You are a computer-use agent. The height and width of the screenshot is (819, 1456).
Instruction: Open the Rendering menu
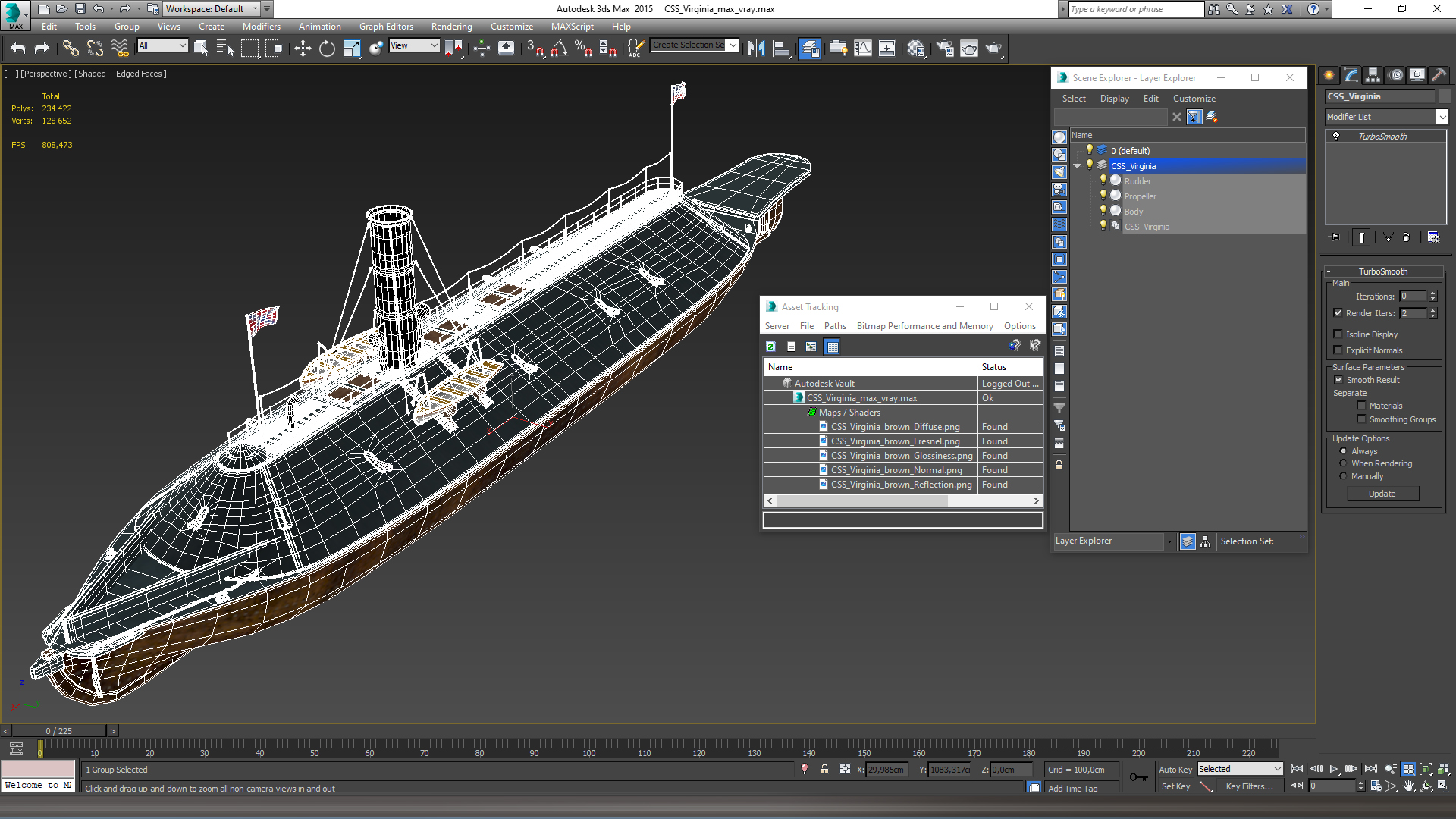(451, 27)
